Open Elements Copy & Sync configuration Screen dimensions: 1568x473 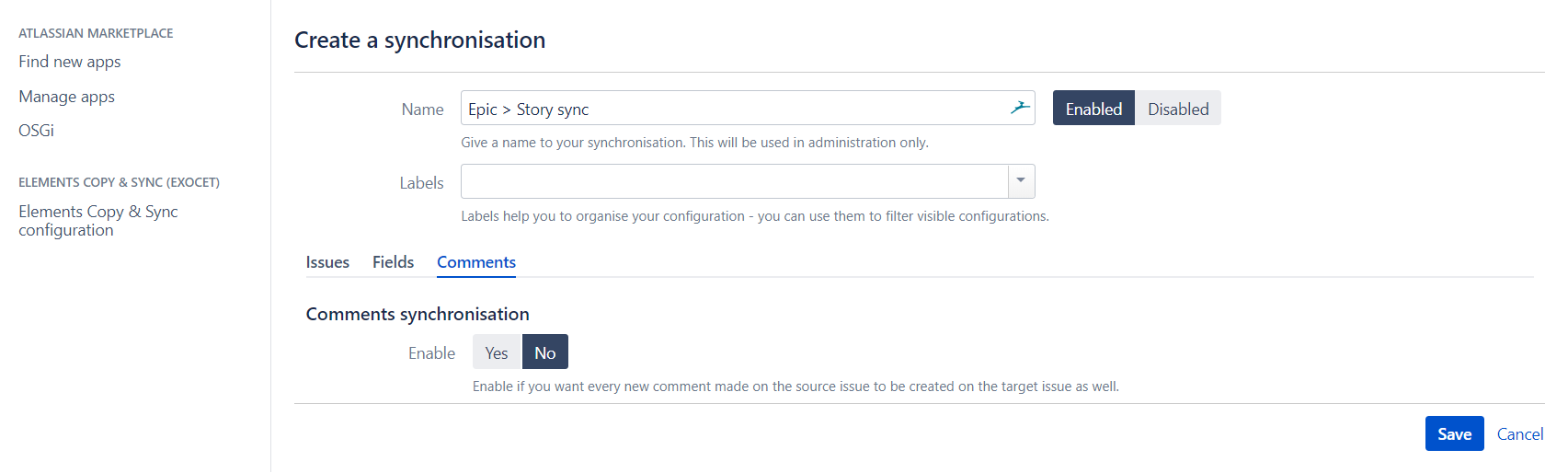click(97, 221)
